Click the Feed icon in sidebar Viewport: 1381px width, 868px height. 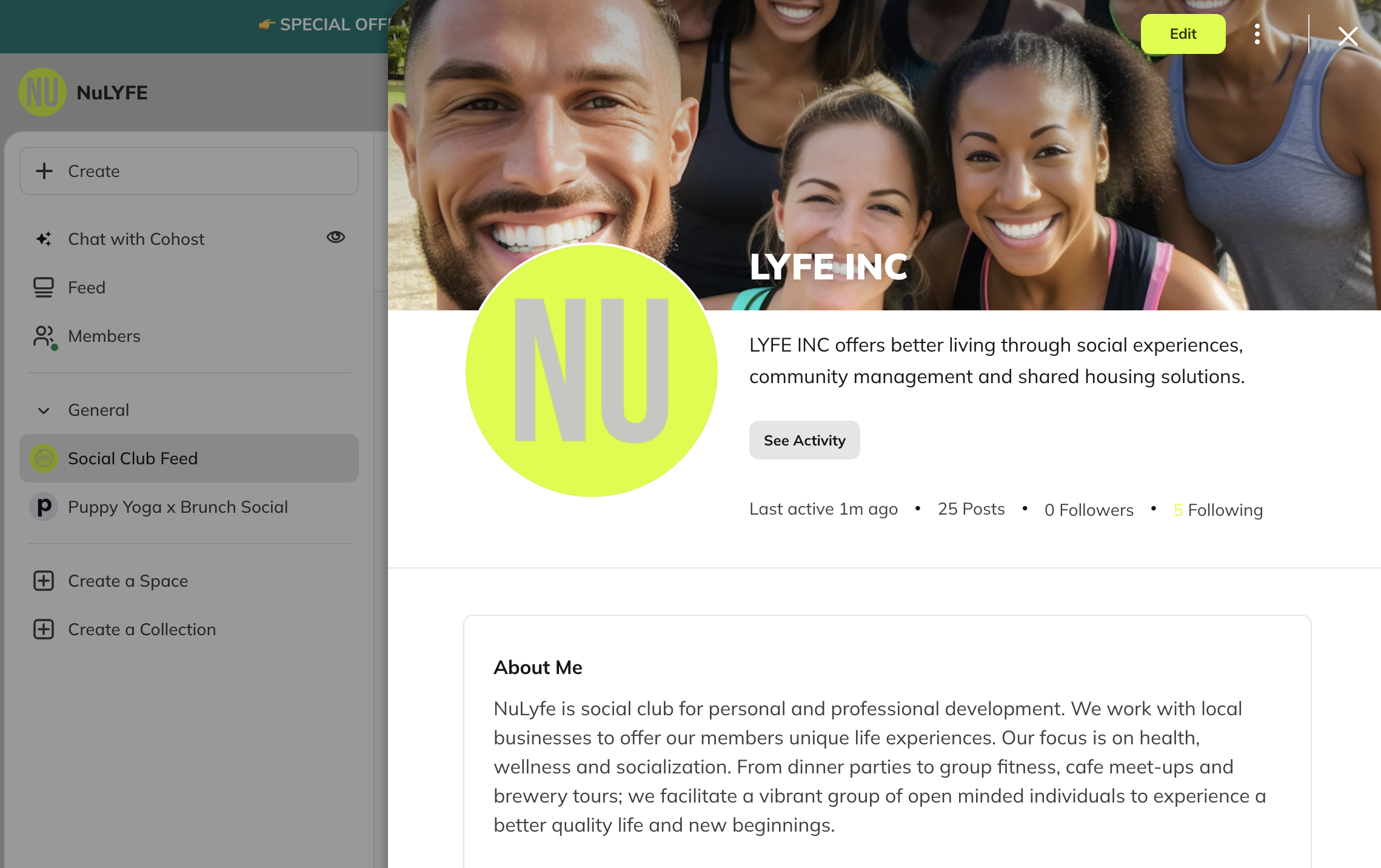point(44,287)
